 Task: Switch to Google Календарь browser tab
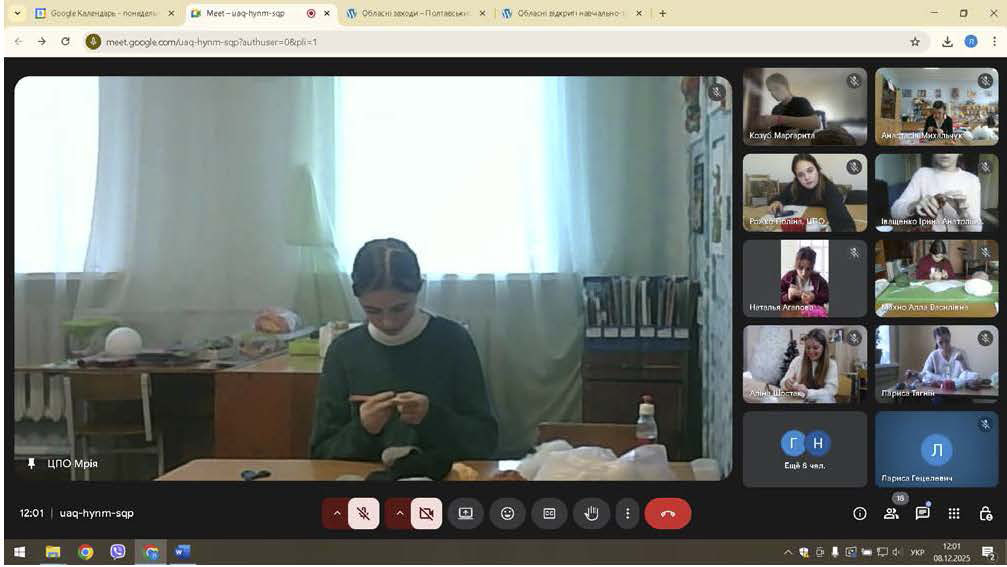(x=98, y=14)
